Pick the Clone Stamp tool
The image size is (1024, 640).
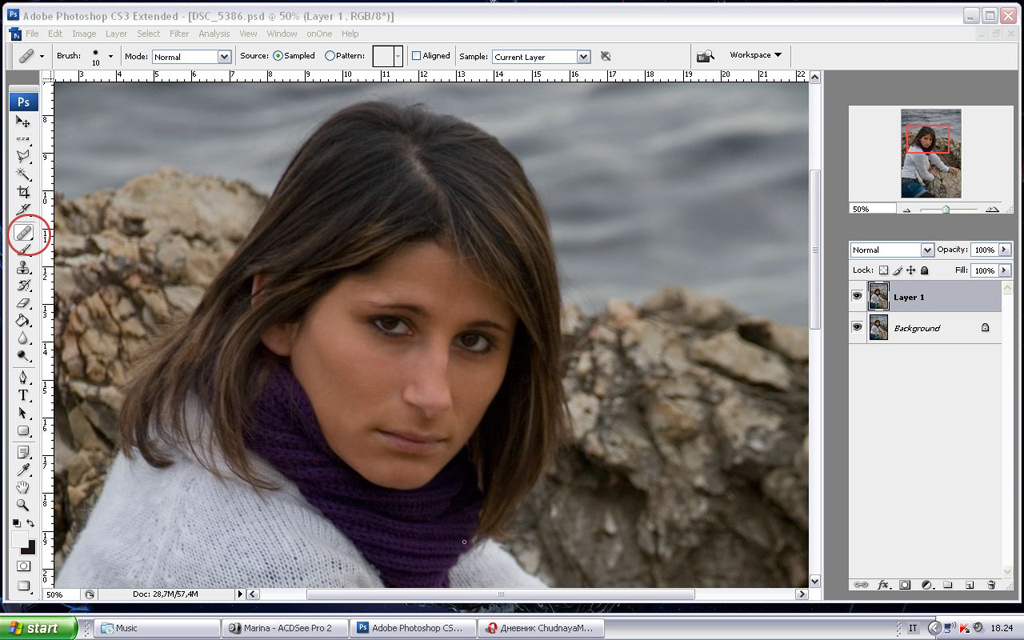coord(24,268)
